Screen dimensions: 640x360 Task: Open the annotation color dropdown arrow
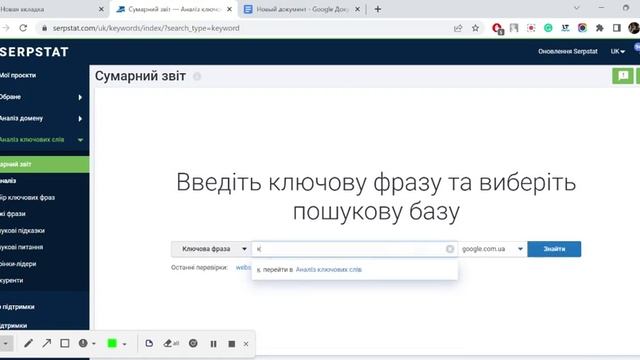pos(124,344)
